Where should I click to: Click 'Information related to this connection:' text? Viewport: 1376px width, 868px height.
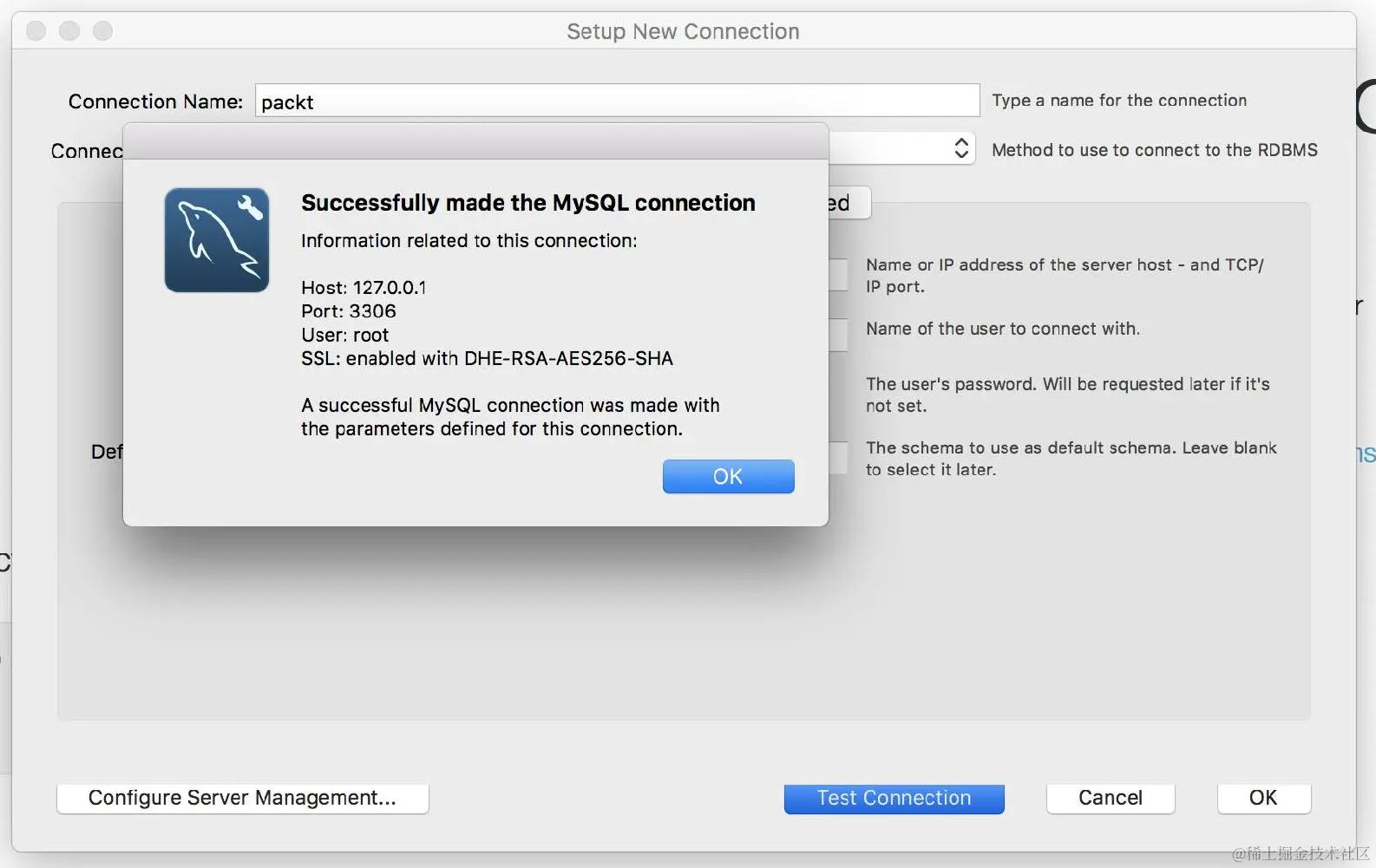pos(468,241)
